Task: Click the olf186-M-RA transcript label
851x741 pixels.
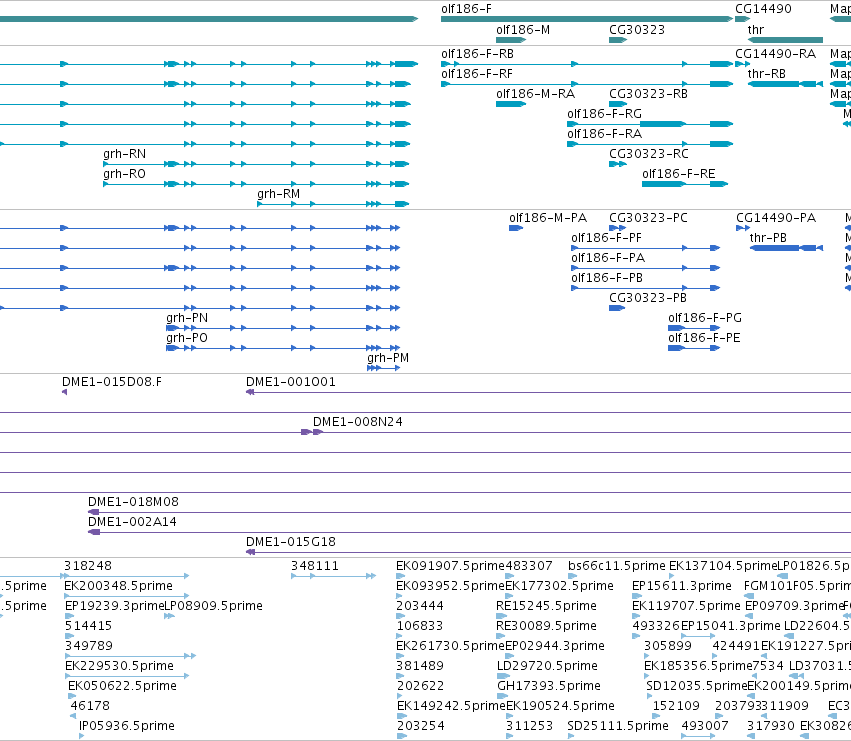Action: tap(535, 94)
